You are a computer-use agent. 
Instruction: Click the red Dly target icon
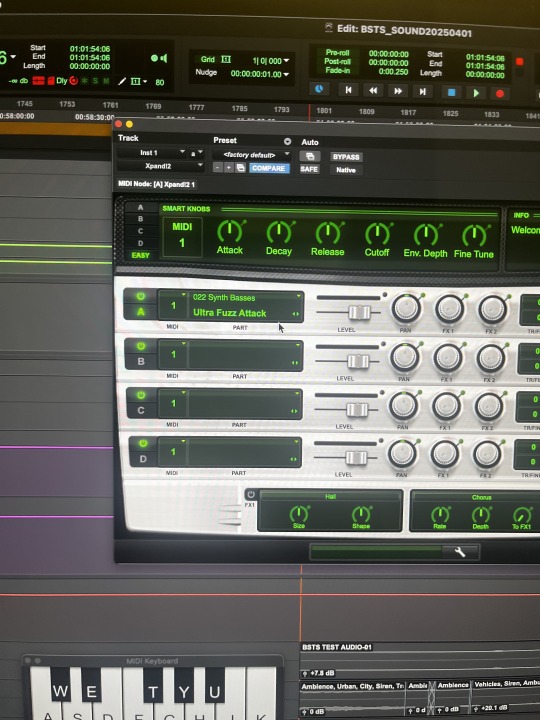tap(73, 80)
